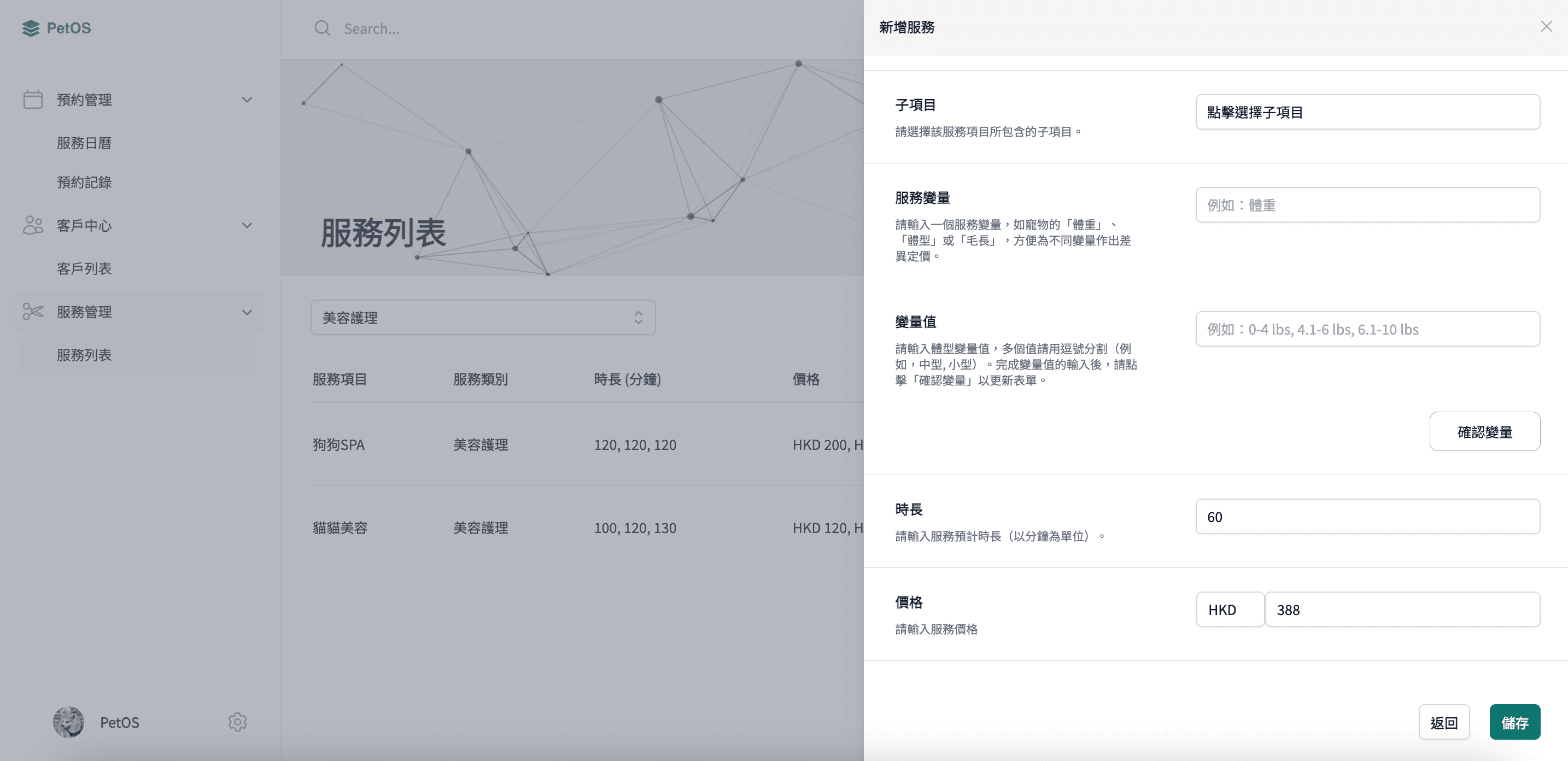Image resolution: width=1568 pixels, height=761 pixels.
Task: Click 儲存 to save new service
Action: [1515, 721]
